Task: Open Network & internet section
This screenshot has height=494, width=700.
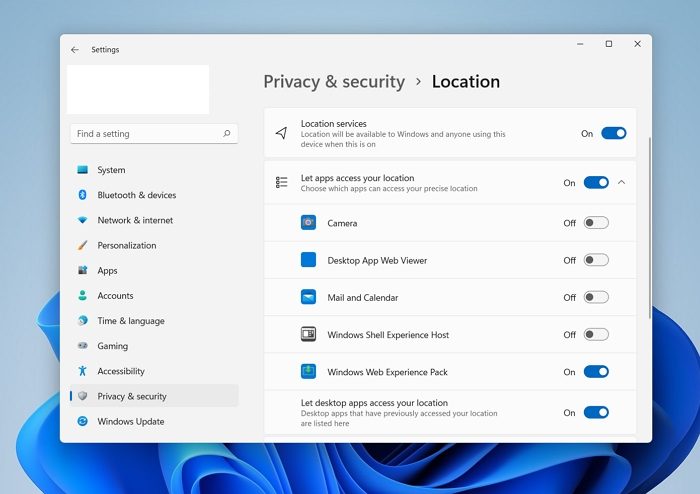Action: pos(154,220)
